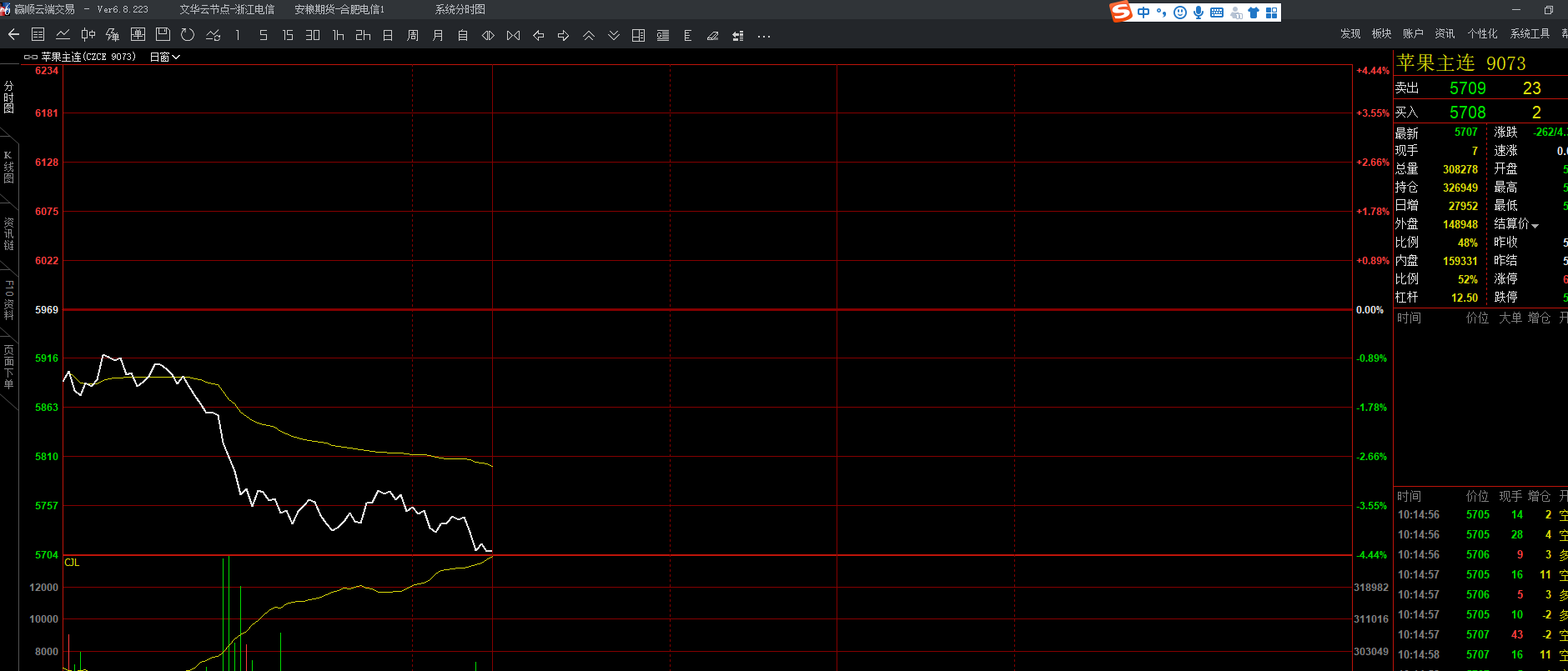
Task: Select the monthly (月) period
Action: (x=438, y=35)
